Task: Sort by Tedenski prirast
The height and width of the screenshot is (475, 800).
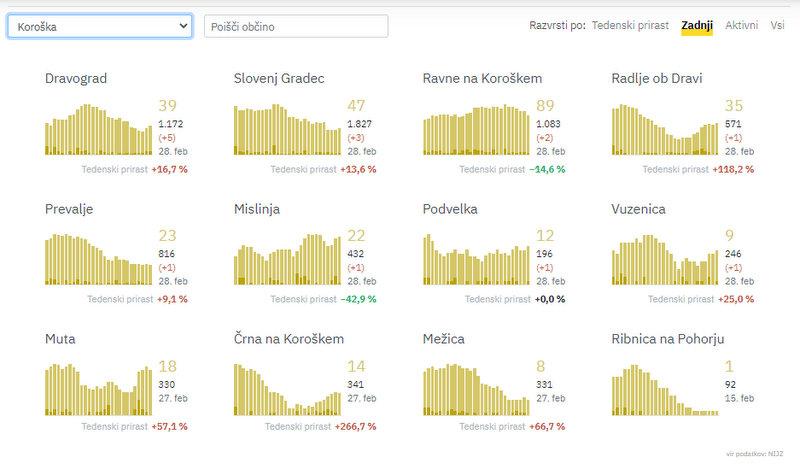Action: click(x=630, y=25)
